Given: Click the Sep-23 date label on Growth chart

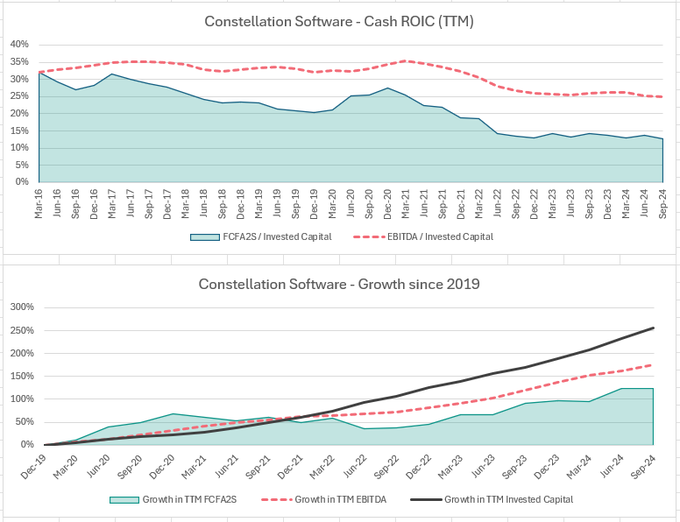Looking at the screenshot, I should click(514, 466).
